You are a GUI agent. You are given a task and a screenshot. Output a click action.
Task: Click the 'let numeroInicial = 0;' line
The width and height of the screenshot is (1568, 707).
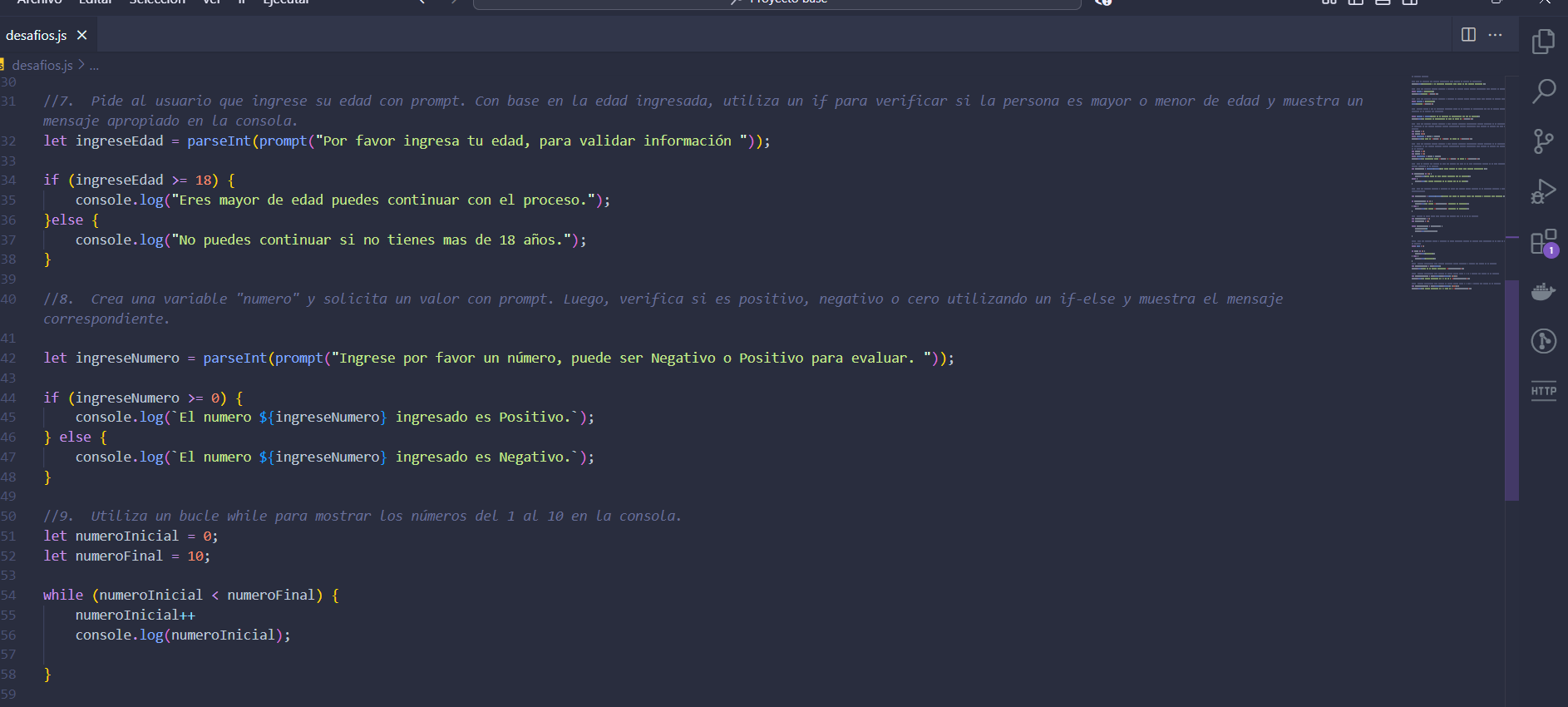(x=131, y=536)
